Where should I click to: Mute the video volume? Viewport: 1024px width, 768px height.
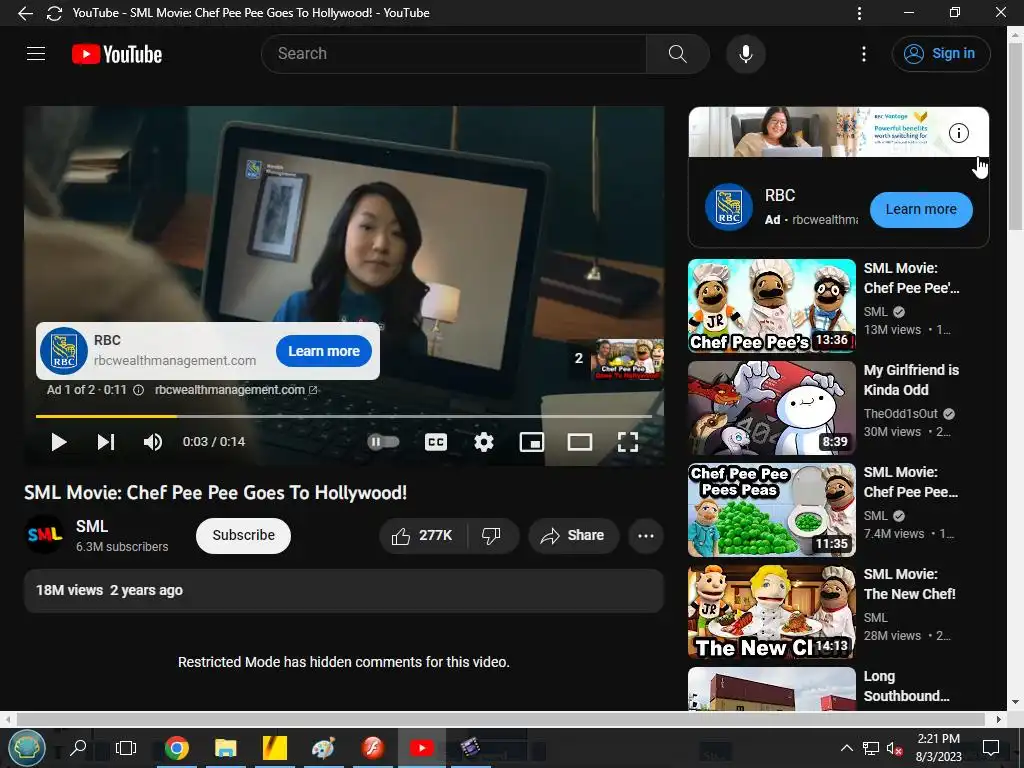click(153, 442)
